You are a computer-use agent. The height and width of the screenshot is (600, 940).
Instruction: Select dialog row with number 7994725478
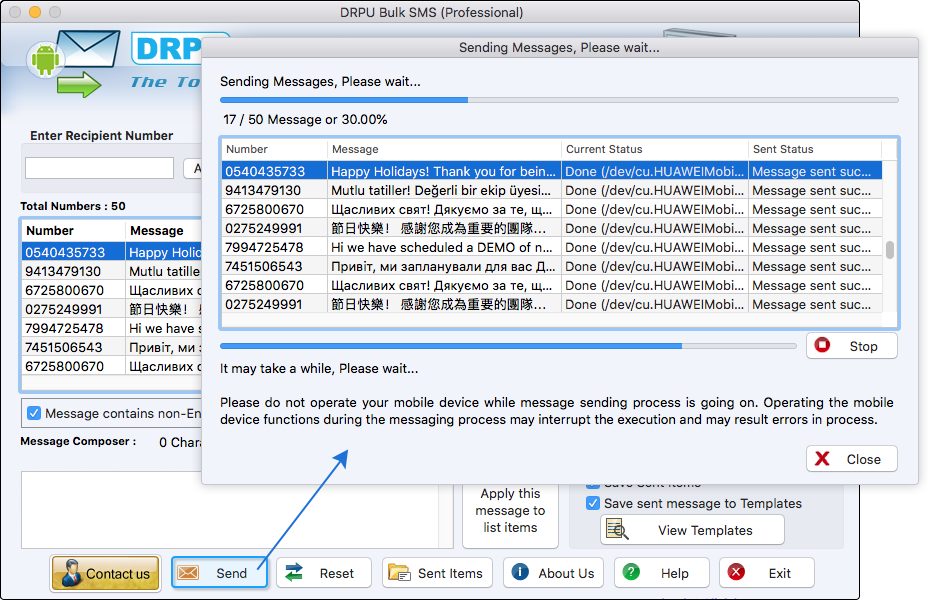coord(552,247)
